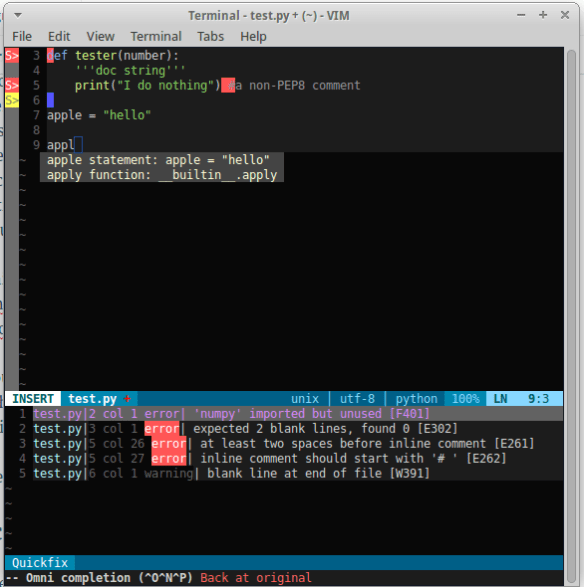Click quickfix entry at least two spaces
Screen dimensions: 584x587
(x=283, y=444)
